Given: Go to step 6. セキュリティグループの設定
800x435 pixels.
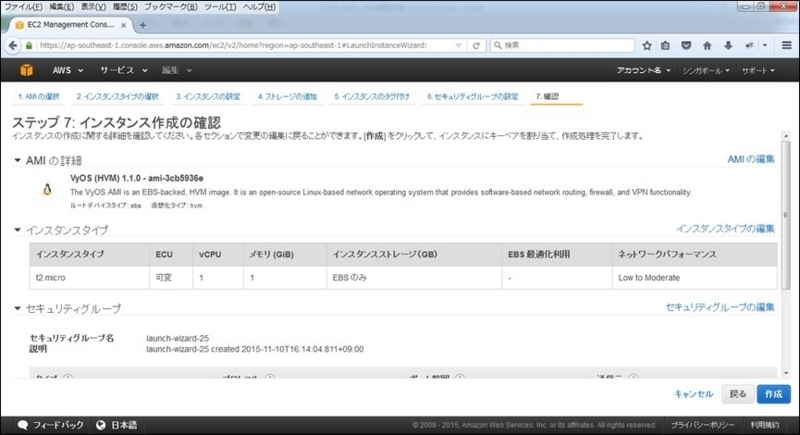Looking at the screenshot, I should (x=472, y=96).
